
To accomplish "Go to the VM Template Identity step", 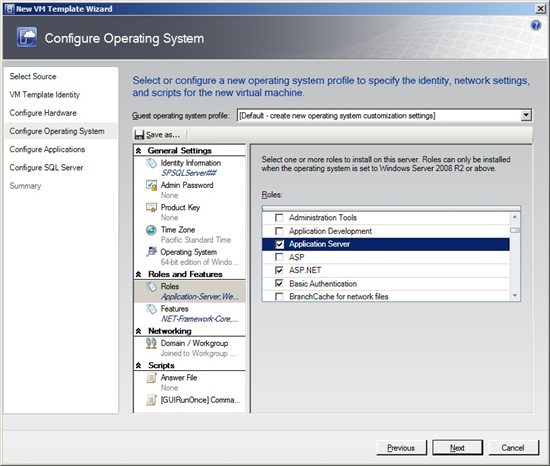I will (x=45, y=95).
